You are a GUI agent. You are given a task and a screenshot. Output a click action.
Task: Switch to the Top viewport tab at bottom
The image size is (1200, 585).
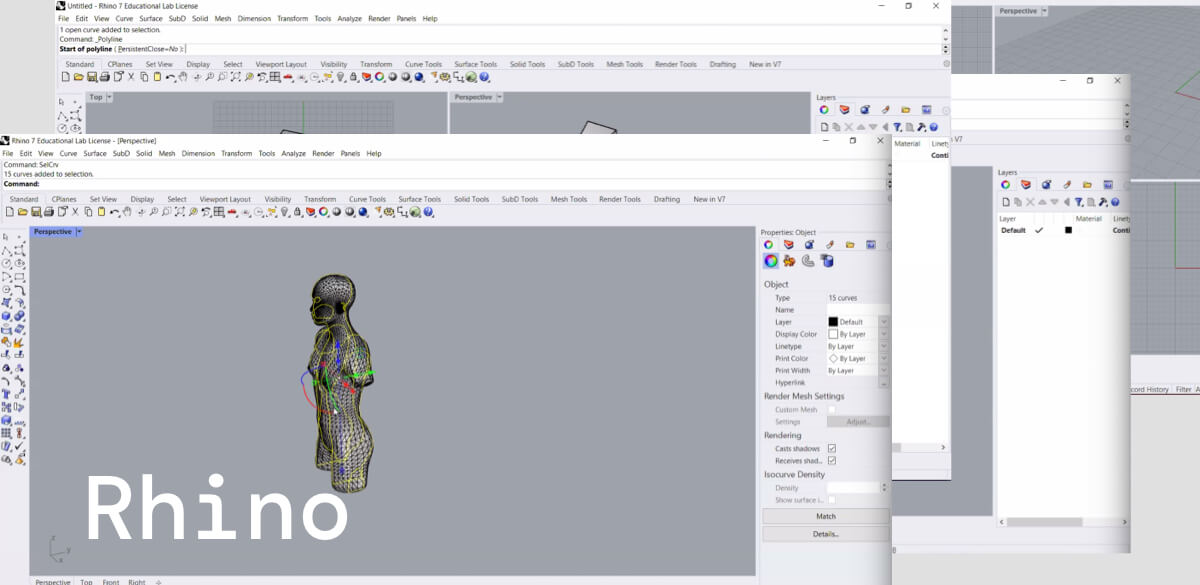[86, 581]
